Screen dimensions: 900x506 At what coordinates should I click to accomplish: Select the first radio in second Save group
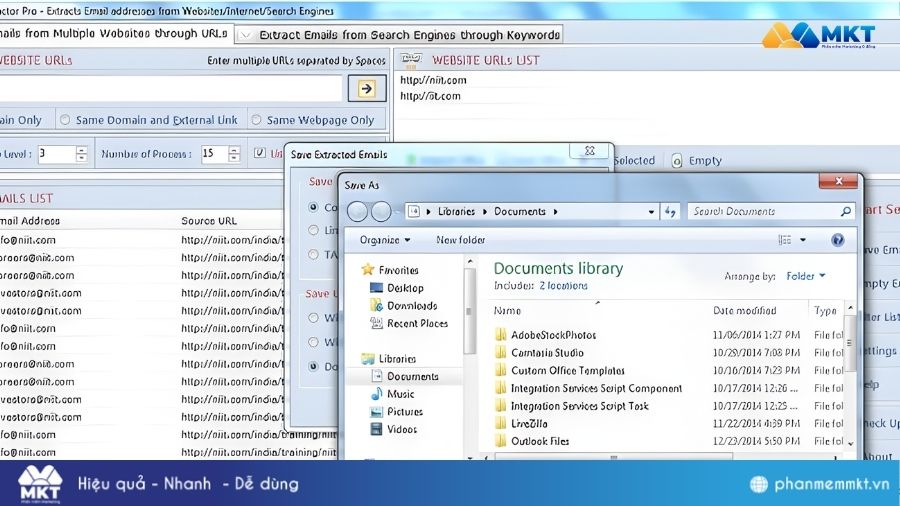click(313, 317)
